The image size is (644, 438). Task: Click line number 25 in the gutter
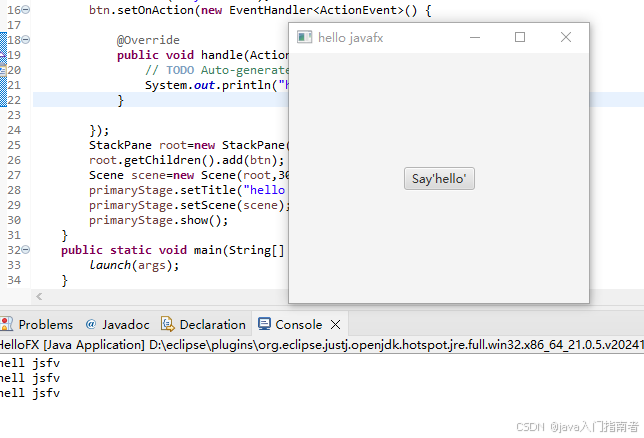click(x=14, y=145)
